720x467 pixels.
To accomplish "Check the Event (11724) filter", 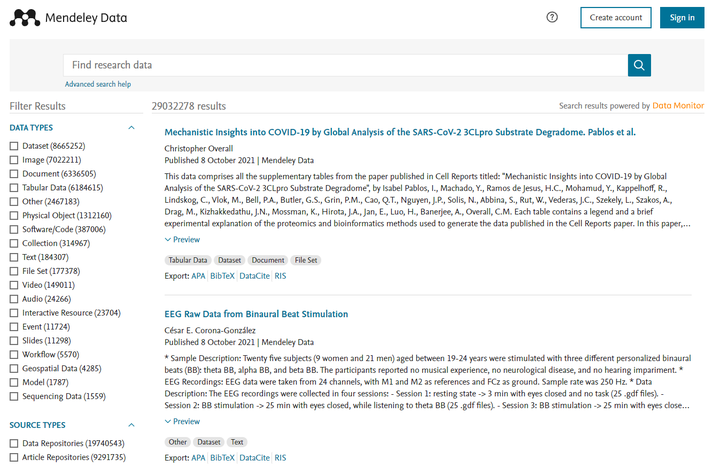I will click(x=14, y=327).
